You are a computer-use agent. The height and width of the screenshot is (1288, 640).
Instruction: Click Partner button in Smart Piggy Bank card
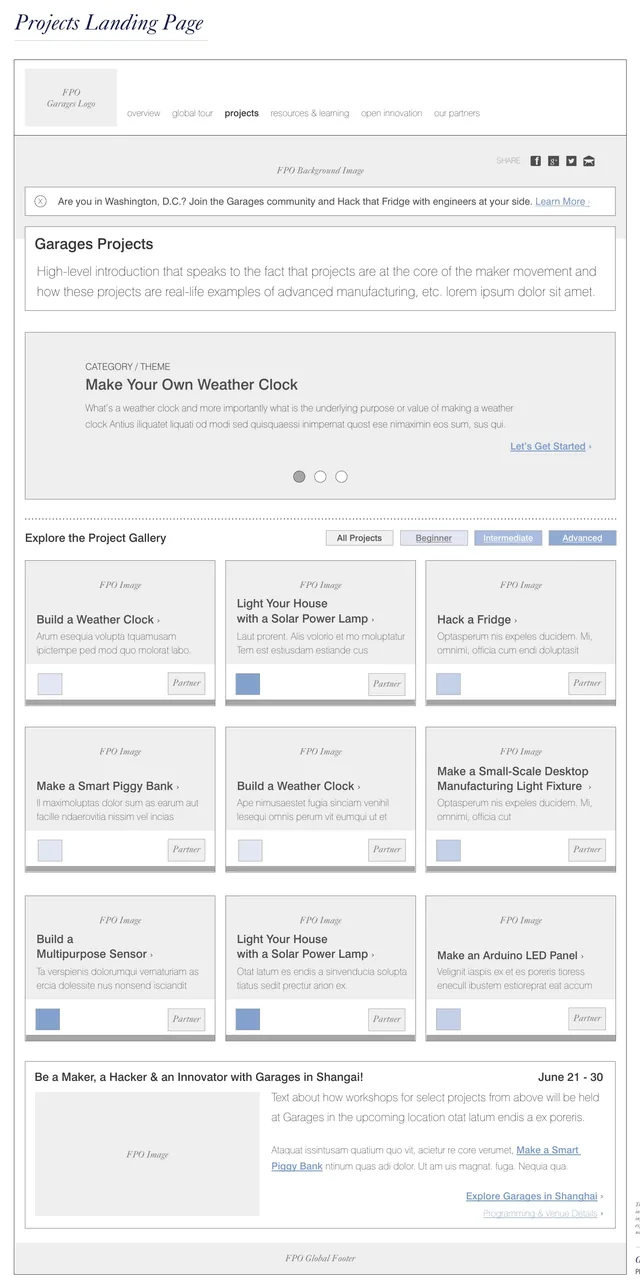[x=186, y=849]
